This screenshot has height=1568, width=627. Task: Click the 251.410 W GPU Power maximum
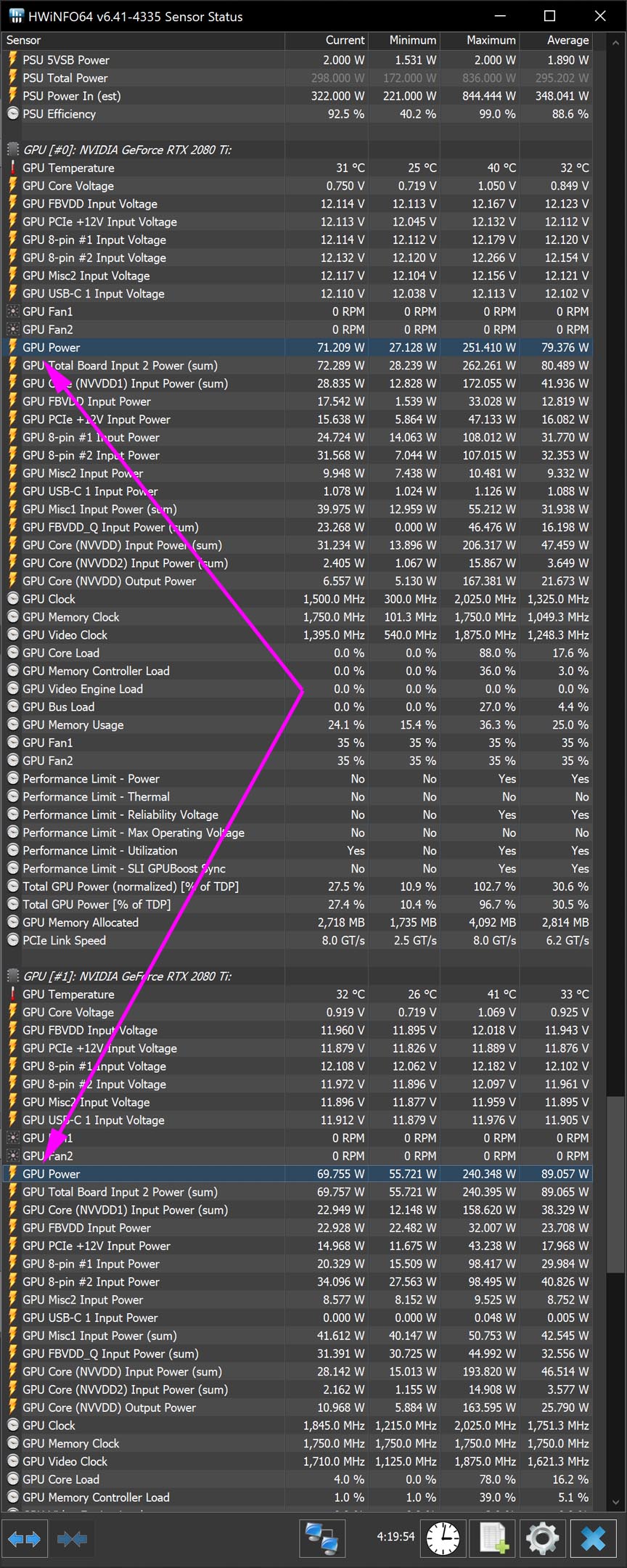coord(489,347)
